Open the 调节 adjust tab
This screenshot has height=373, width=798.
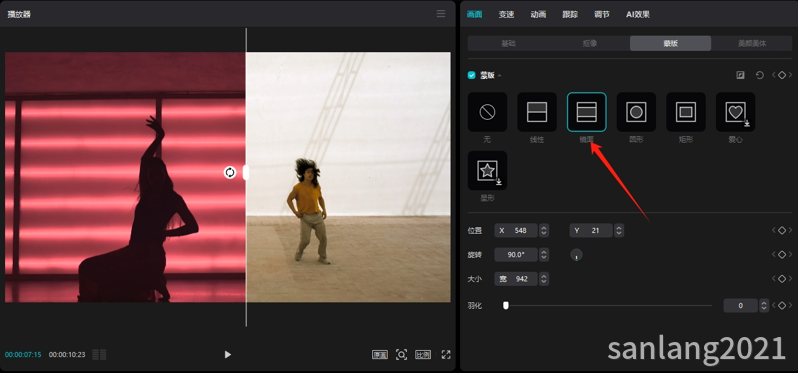point(602,14)
